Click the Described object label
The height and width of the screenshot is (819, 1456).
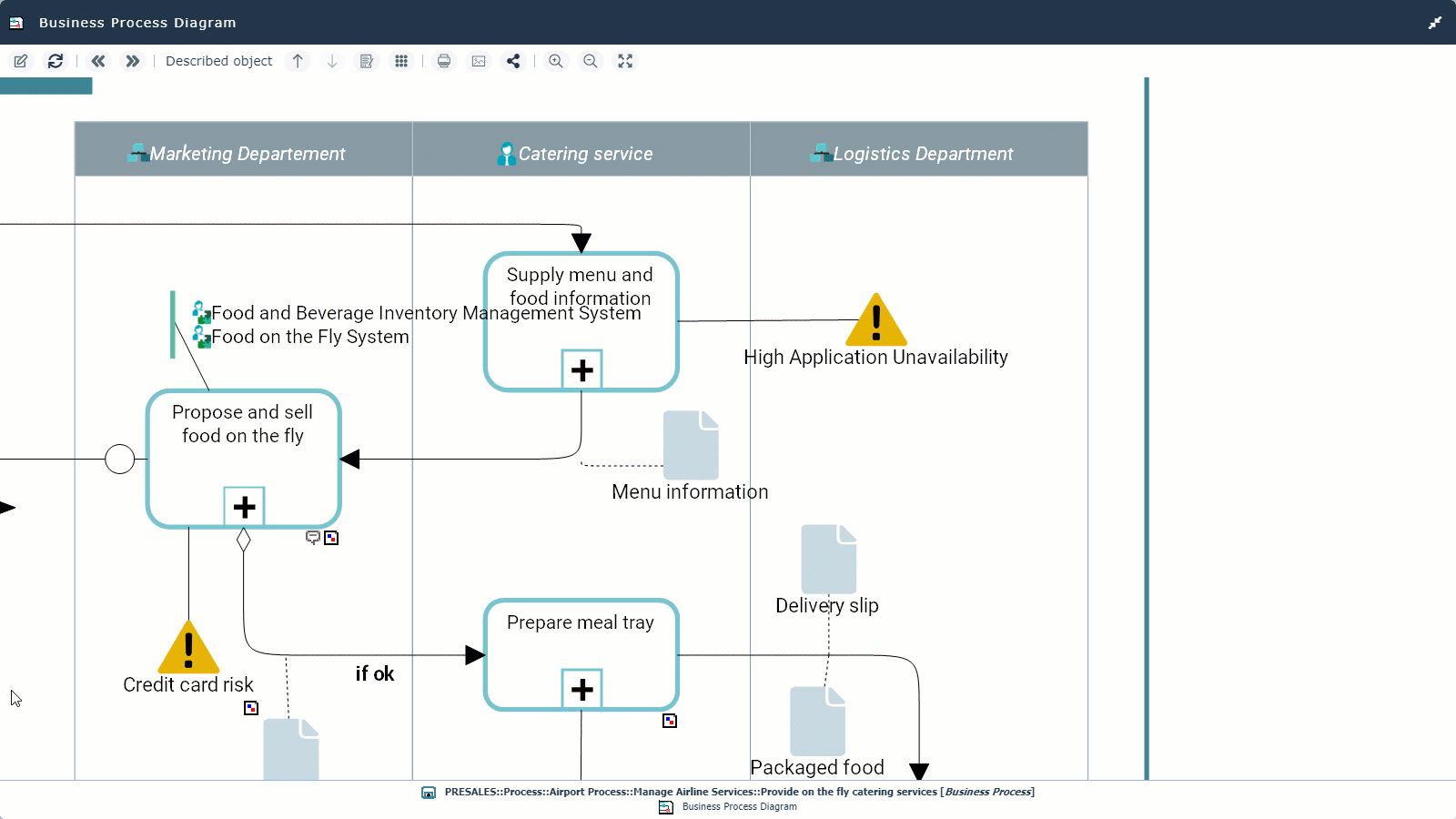click(218, 61)
